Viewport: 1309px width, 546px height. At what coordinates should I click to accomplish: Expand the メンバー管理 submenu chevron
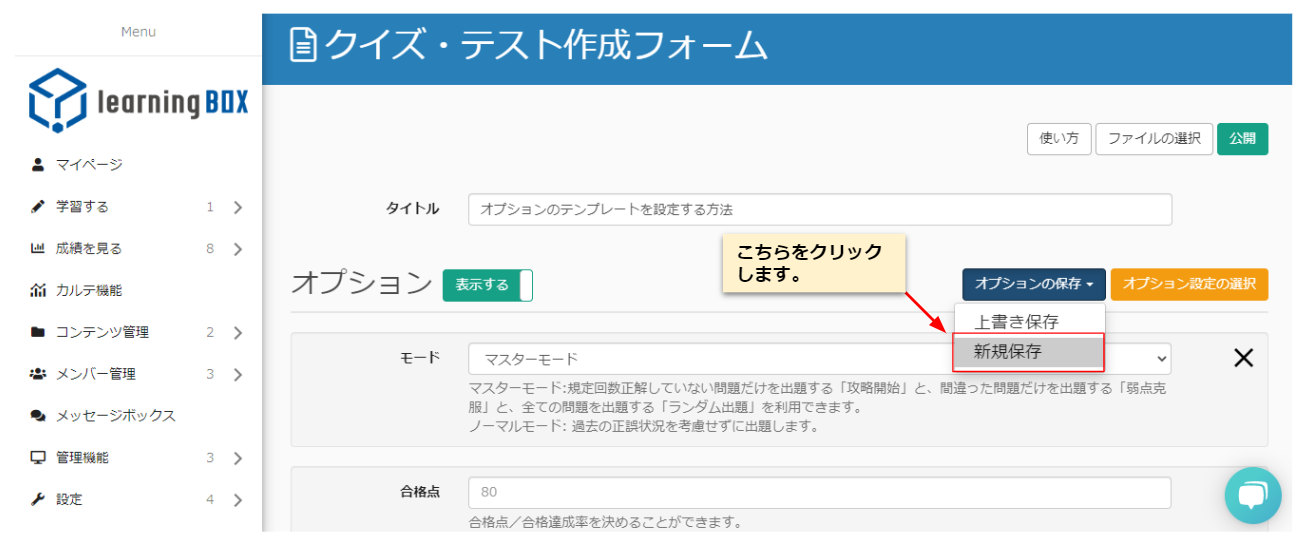click(238, 375)
